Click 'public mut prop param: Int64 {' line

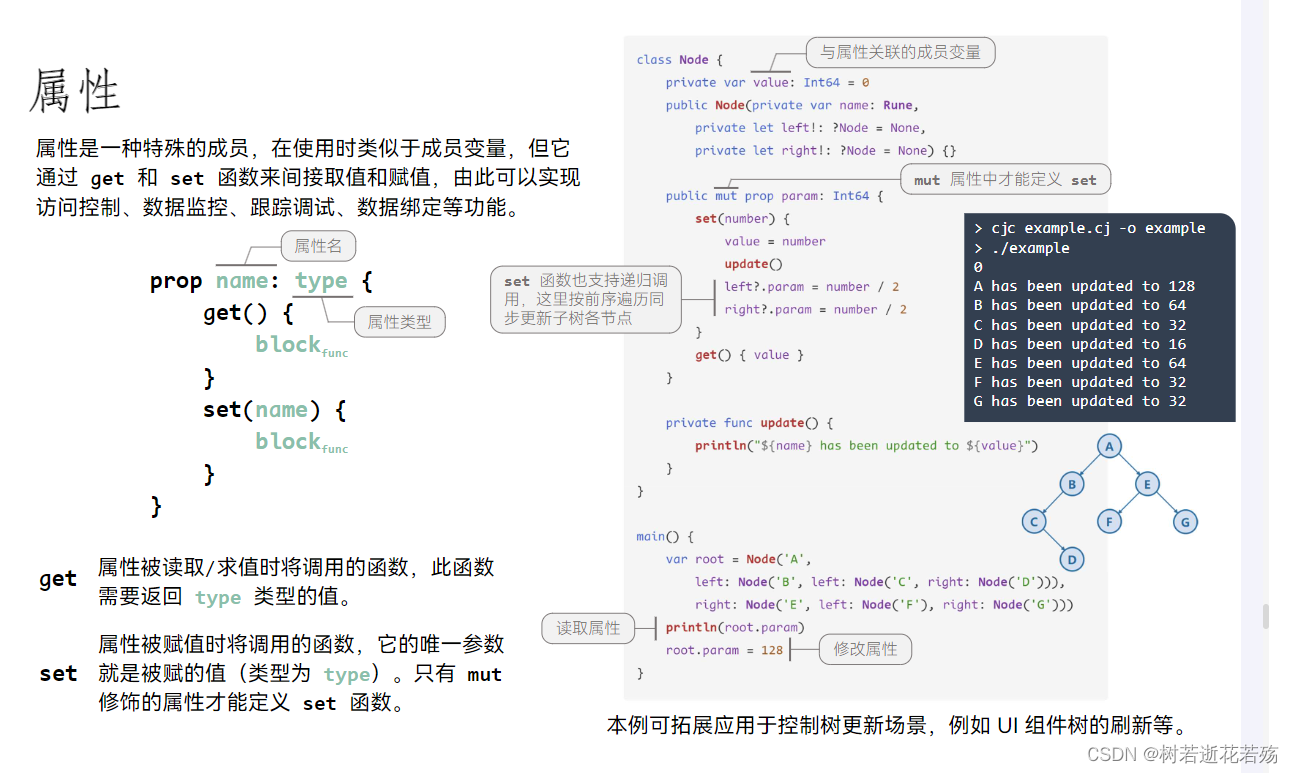pyautogui.click(x=775, y=196)
